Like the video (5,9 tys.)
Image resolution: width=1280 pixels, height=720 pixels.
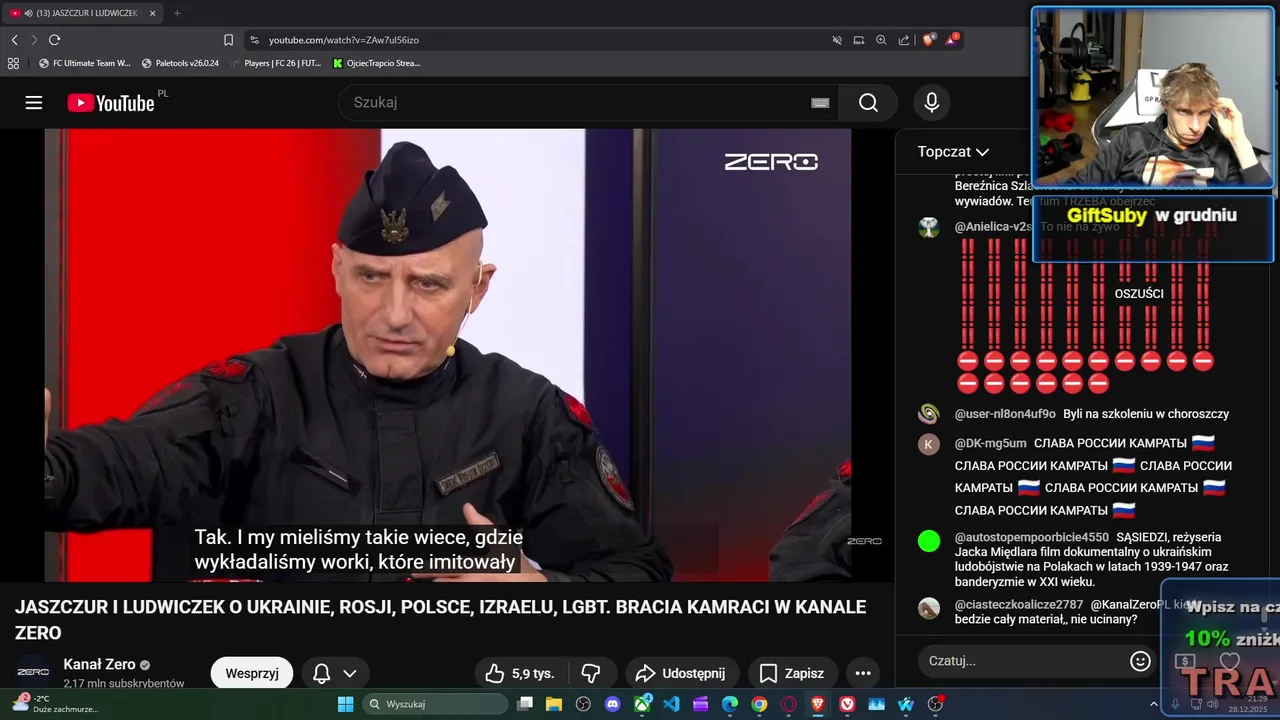tap(519, 673)
